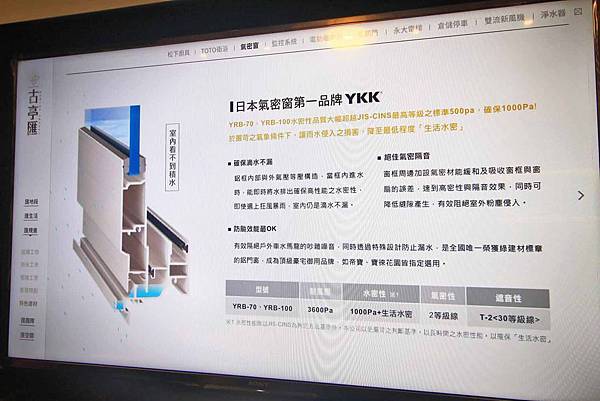Click the heading 日本氣密窗第一品牌 YKK
This screenshot has width=600, height=401.
click(x=305, y=102)
